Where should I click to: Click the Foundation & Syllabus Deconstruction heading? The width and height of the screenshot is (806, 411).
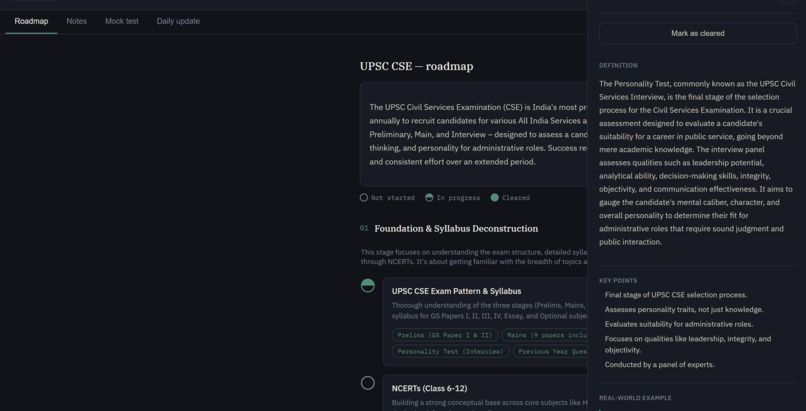456,229
